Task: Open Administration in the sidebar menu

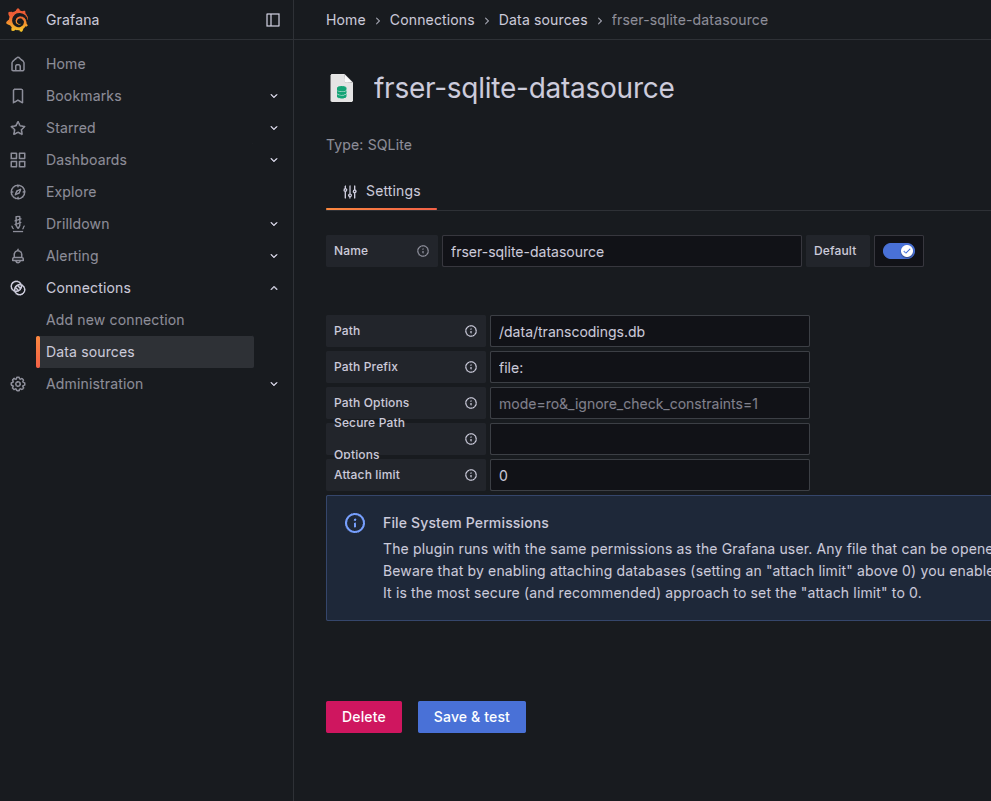Action: click(x=94, y=384)
